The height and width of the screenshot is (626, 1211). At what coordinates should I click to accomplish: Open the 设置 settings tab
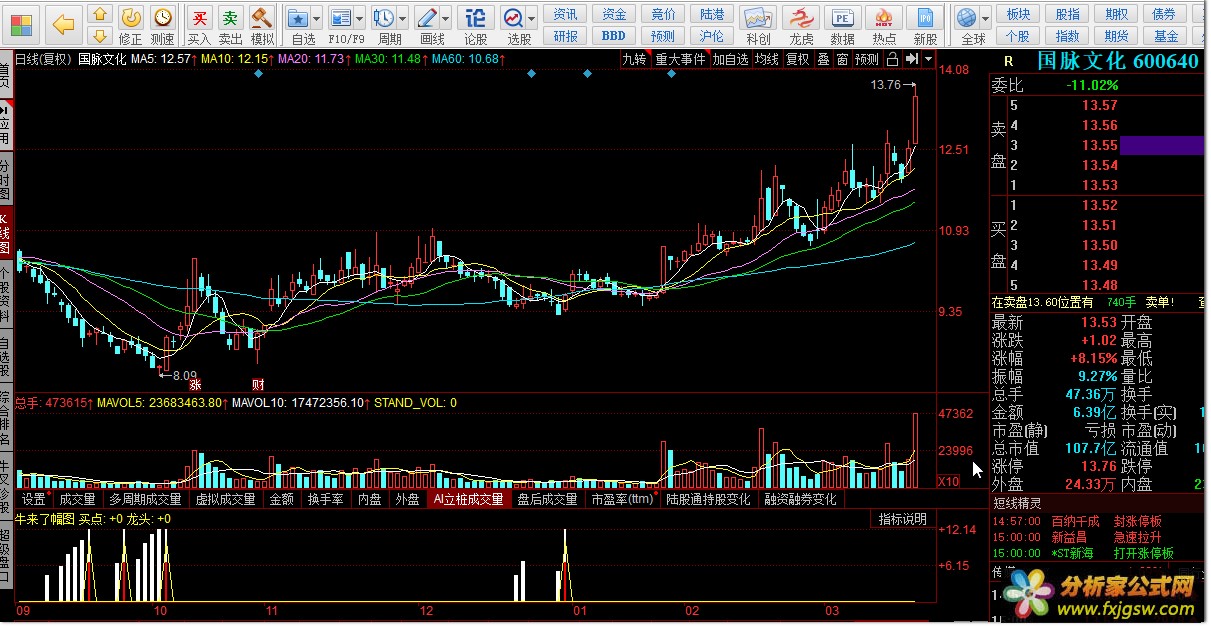pyautogui.click(x=34, y=499)
